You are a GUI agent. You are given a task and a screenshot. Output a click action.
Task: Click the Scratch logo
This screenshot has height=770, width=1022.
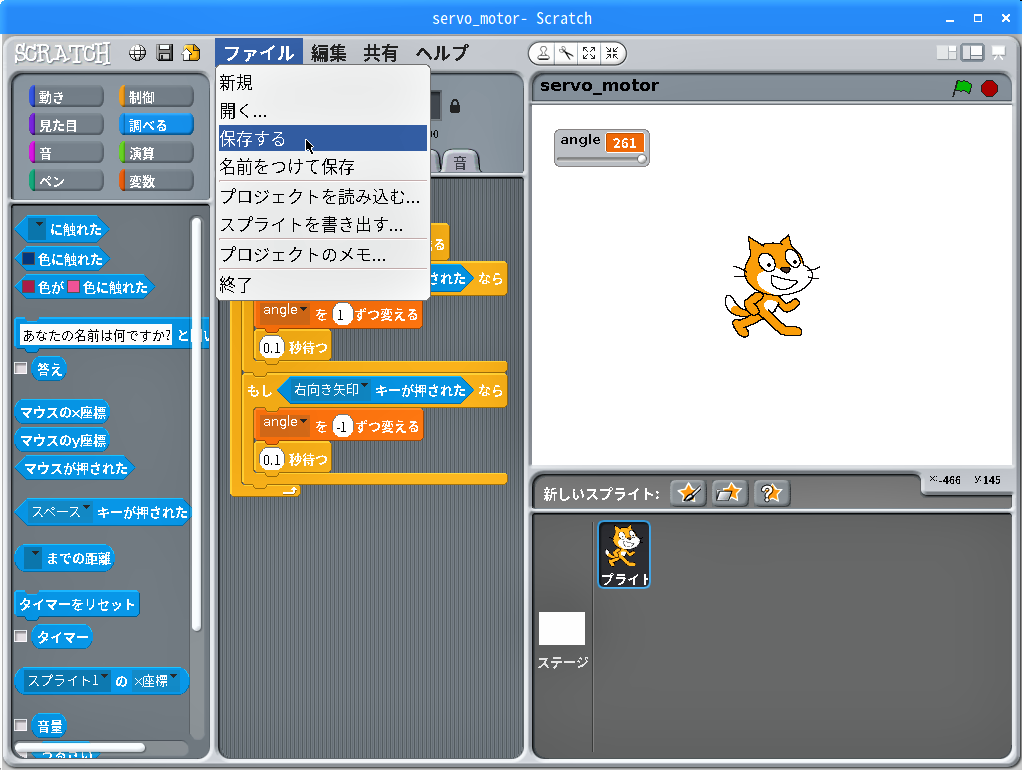[x=63, y=53]
